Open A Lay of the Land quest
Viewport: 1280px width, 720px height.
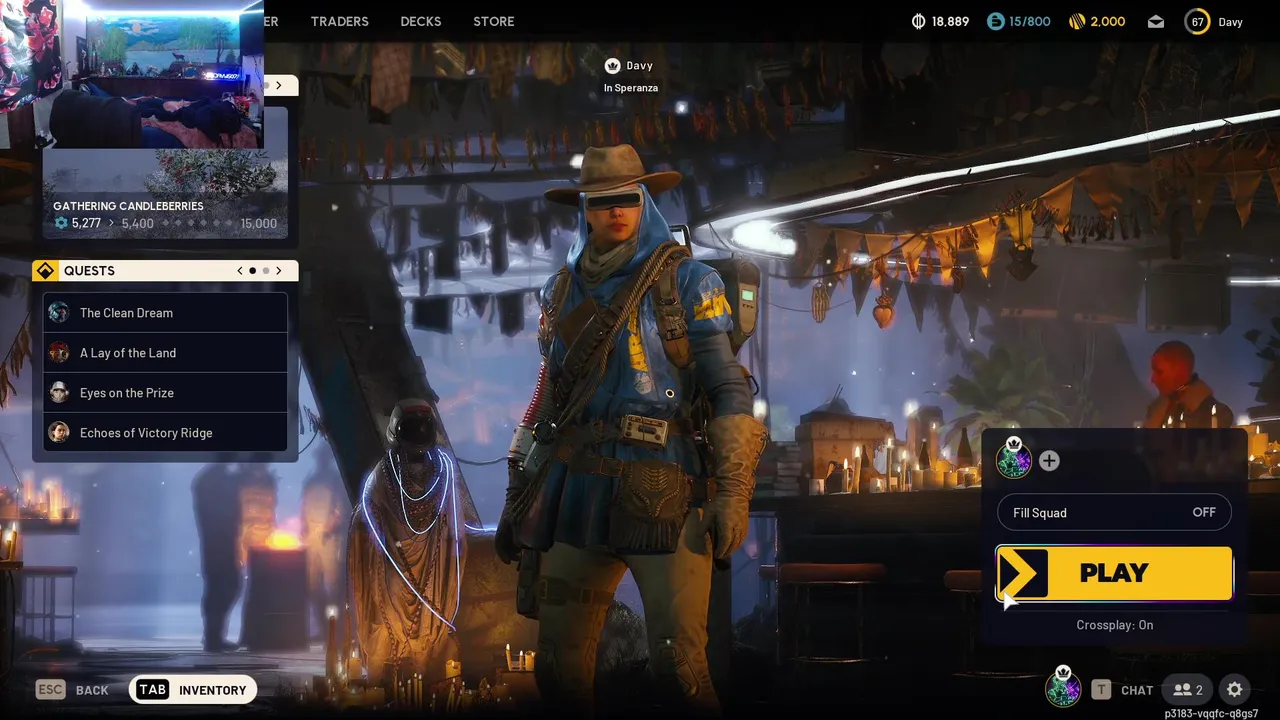pyautogui.click(x=165, y=353)
